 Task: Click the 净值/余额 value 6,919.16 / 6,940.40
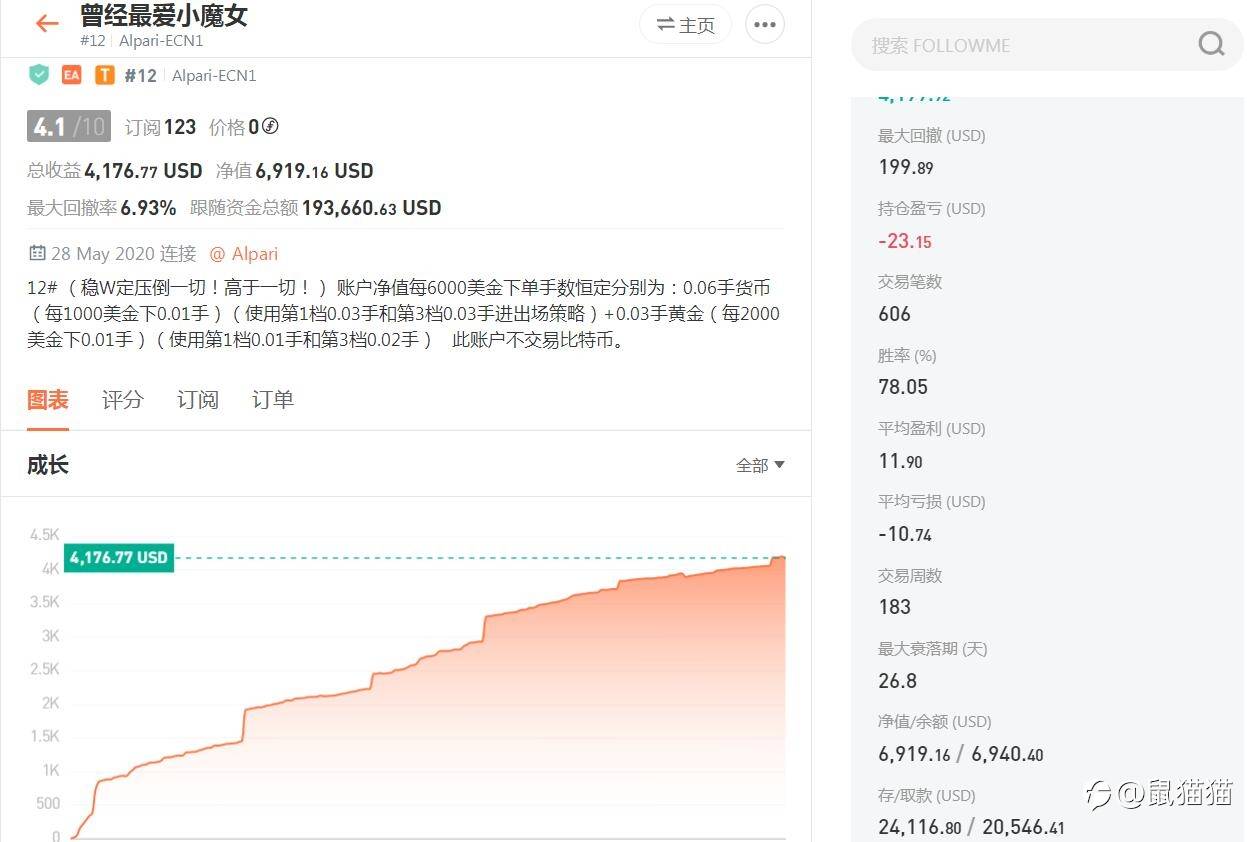tap(960, 754)
